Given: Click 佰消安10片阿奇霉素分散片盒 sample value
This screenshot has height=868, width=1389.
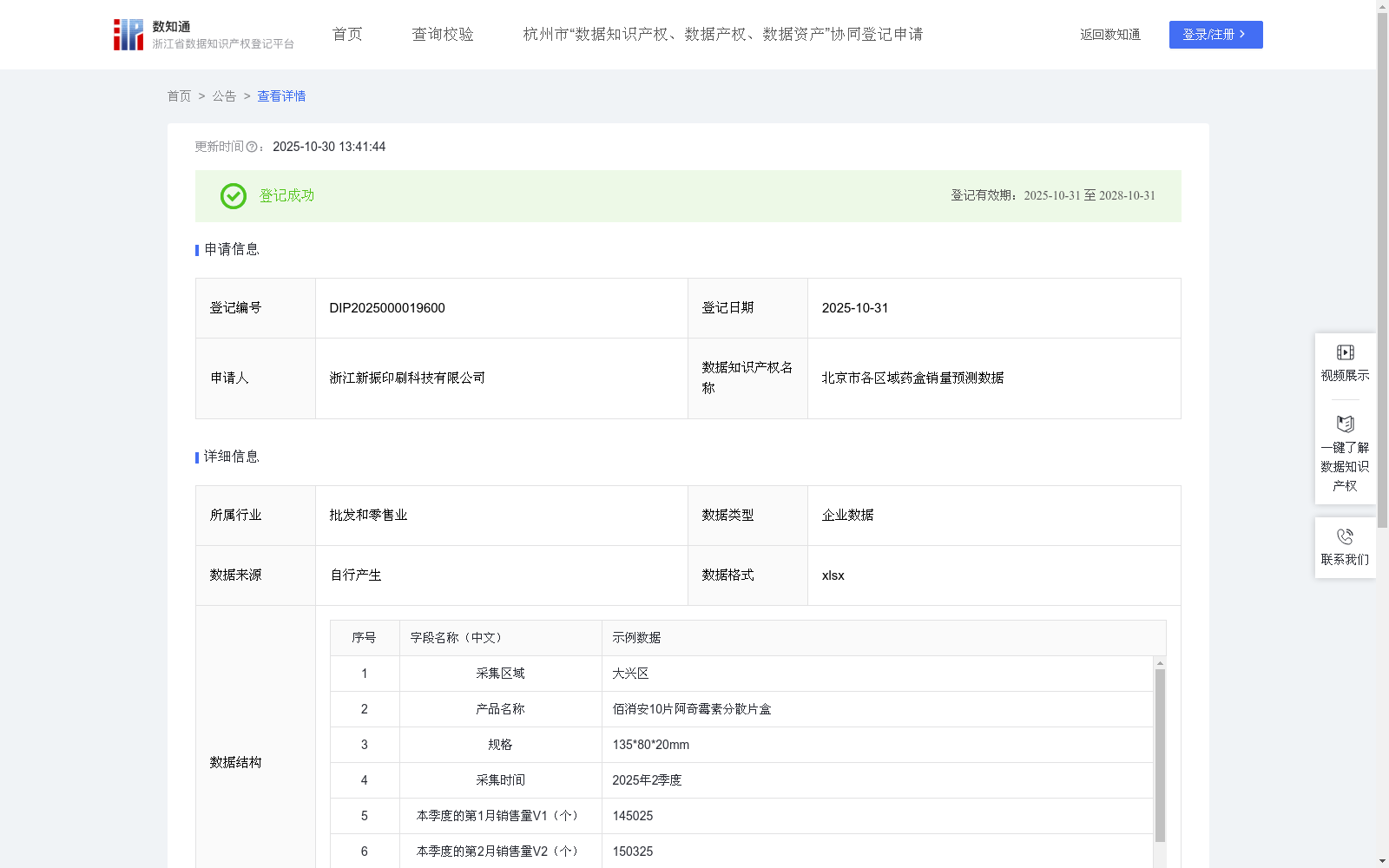Looking at the screenshot, I should pos(692,709).
